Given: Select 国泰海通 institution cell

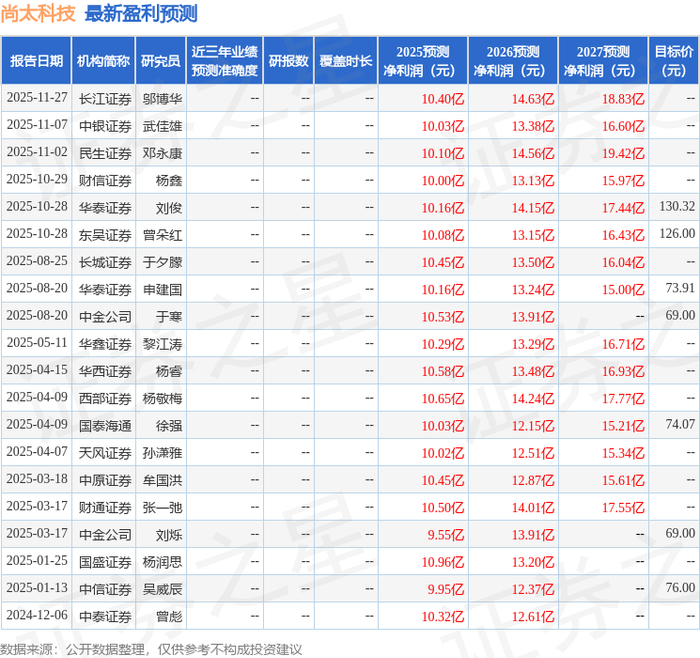Looking at the screenshot, I should tap(105, 425).
